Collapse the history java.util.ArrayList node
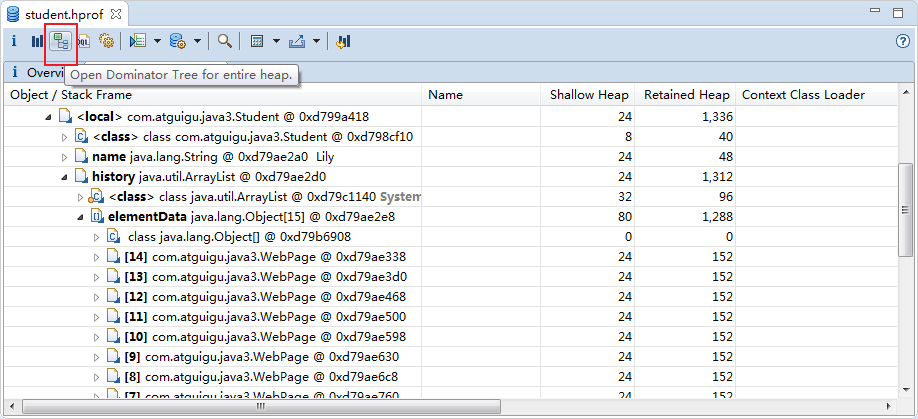 64,177
